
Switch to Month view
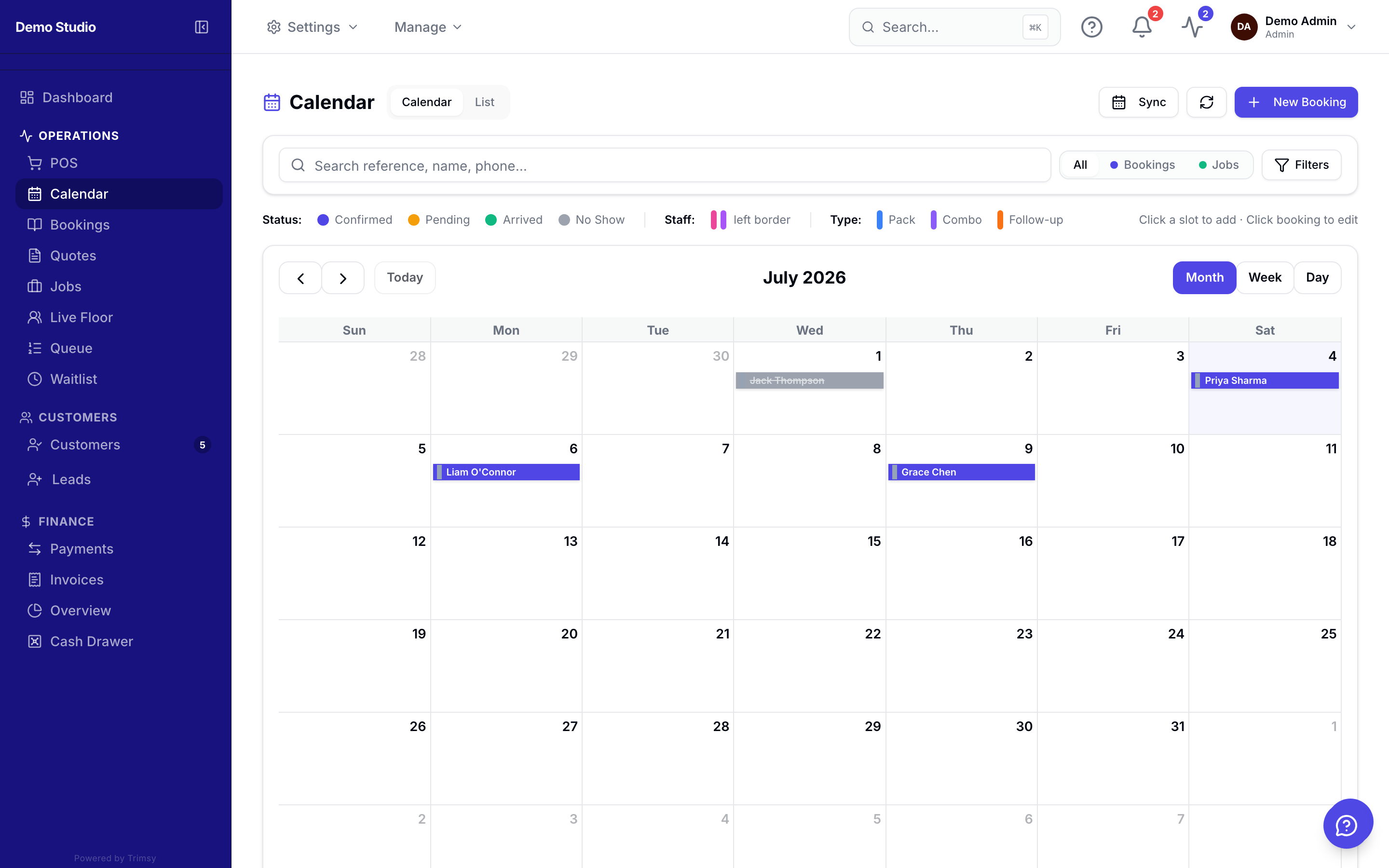[1204, 278]
